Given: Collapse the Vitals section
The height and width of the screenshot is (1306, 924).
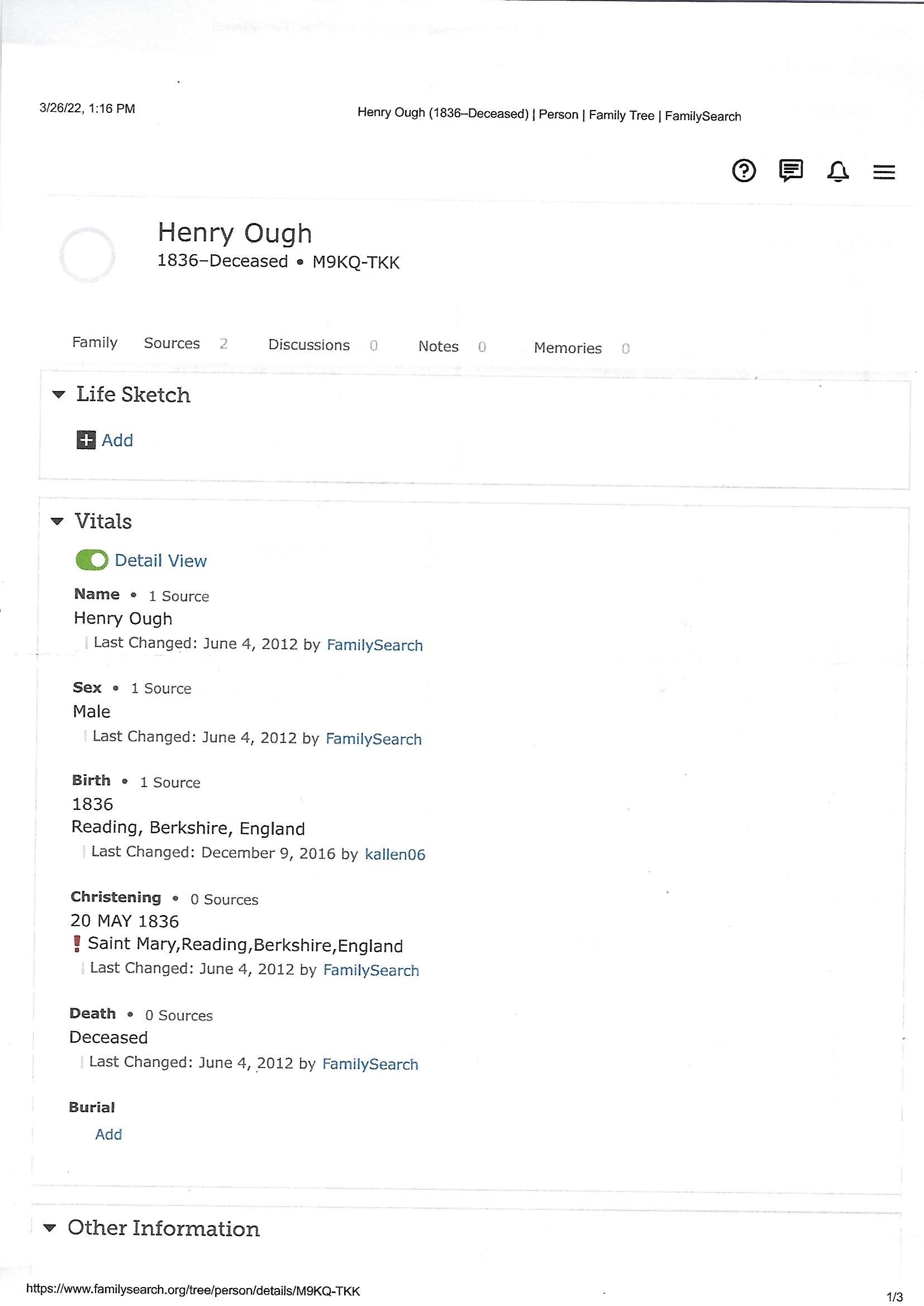Looking at the screenshot, I should [57, 521].
